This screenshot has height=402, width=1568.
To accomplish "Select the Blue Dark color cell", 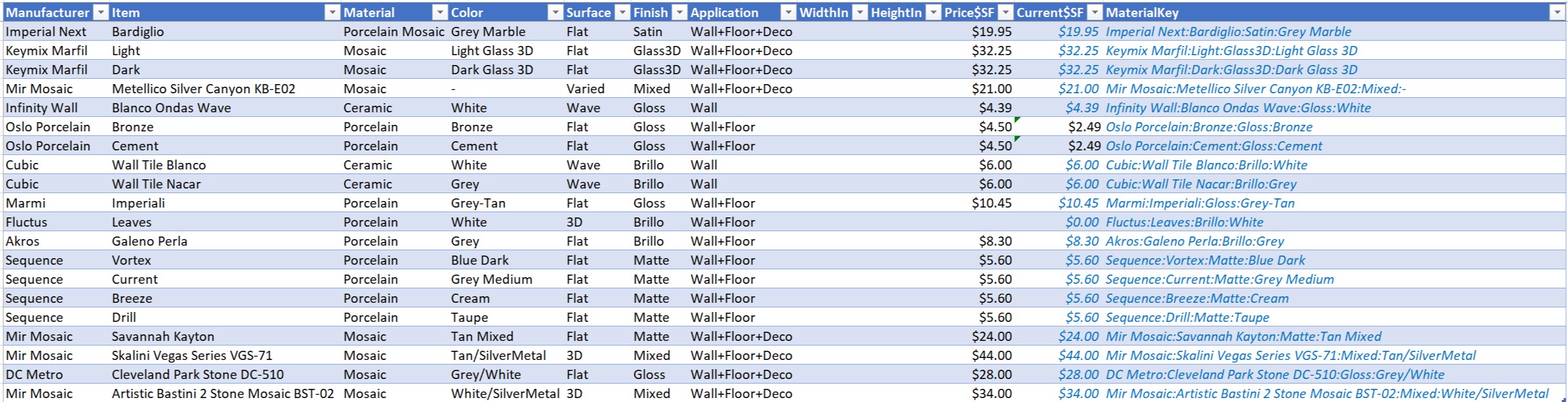I will pyautogui.click(x=506, y=260).
